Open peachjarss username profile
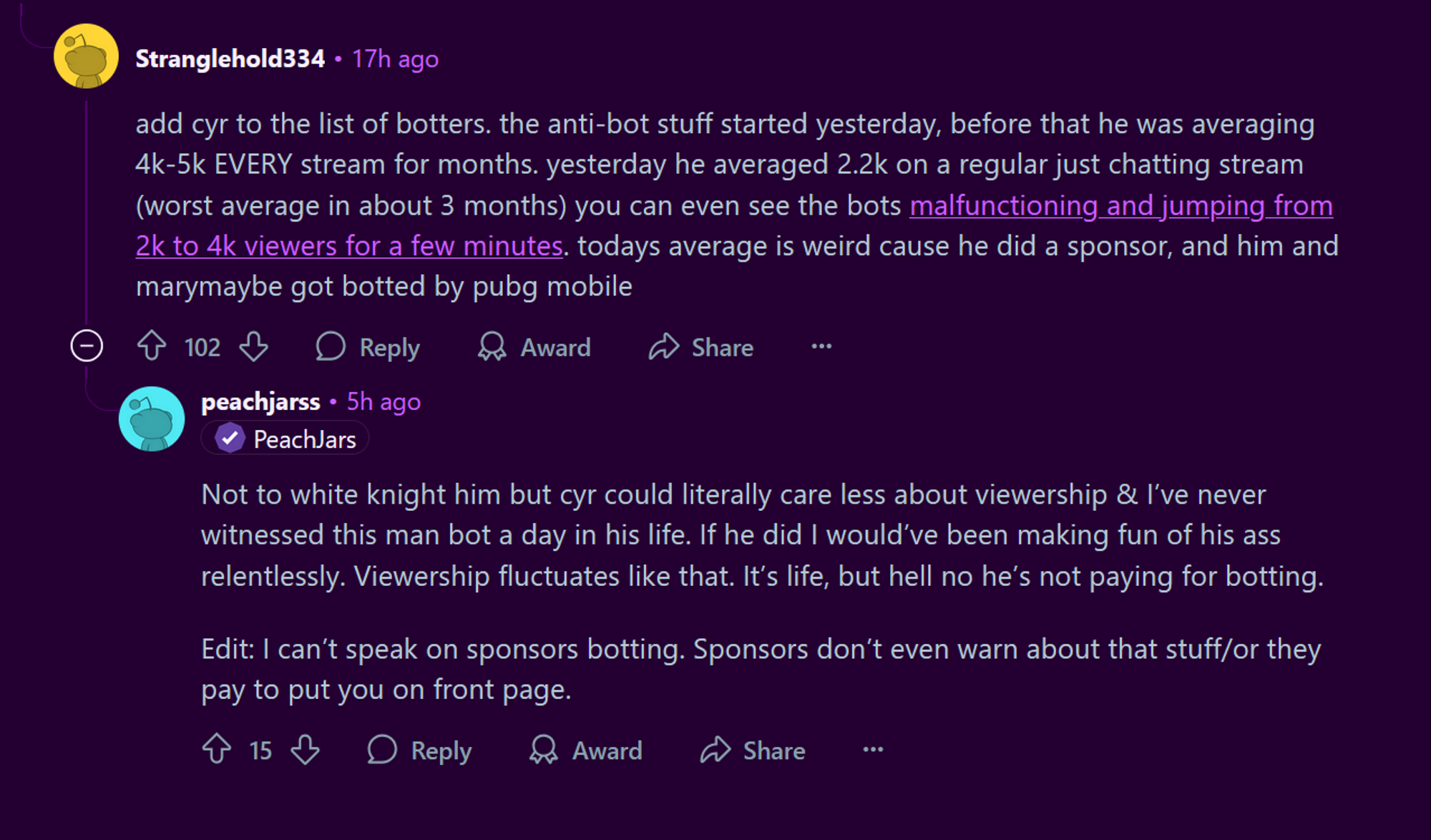Image resolution: width=1431 pixels, height=840 pixels. [x=260, y=402]
